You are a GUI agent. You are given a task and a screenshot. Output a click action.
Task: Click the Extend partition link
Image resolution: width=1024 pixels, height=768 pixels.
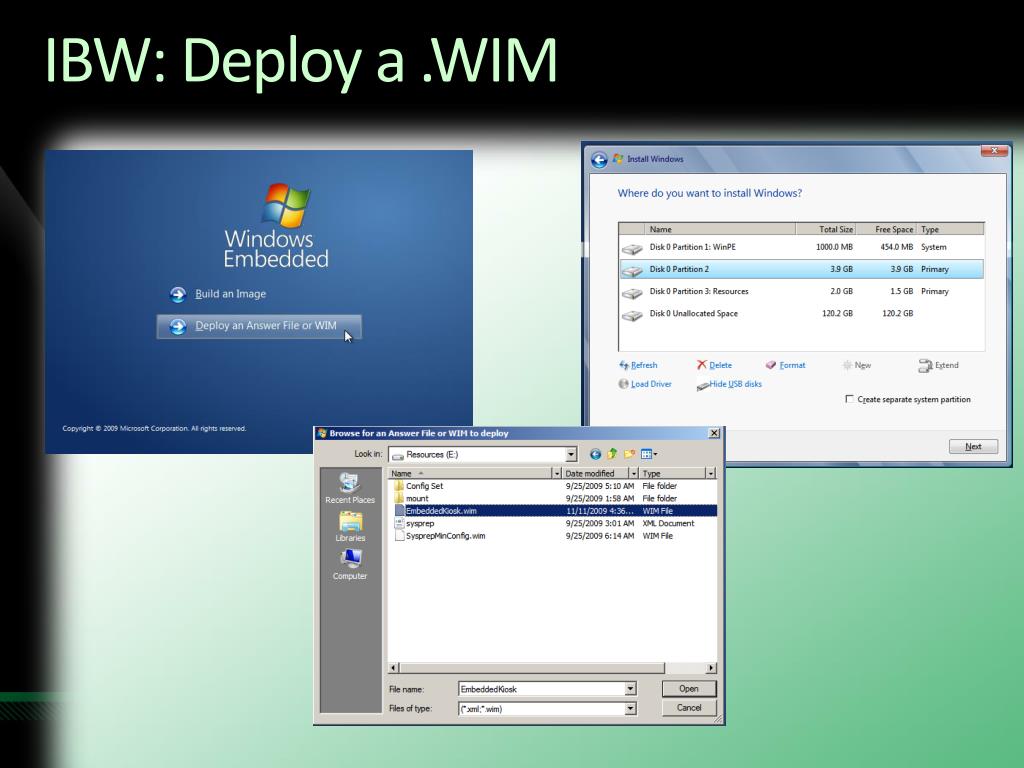[938, 365]
